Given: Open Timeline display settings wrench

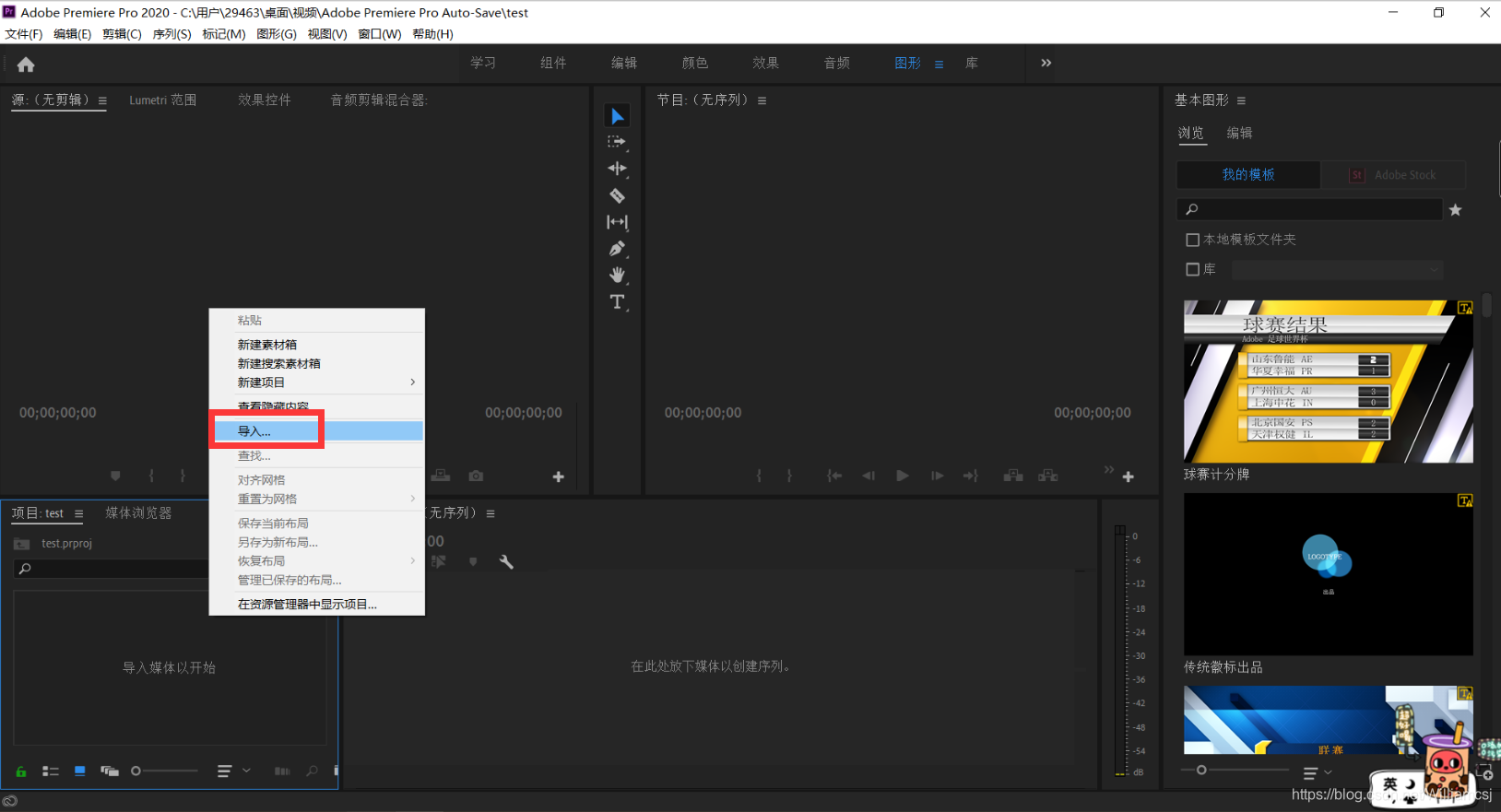Looking at the screenshot, I should 506,561.
